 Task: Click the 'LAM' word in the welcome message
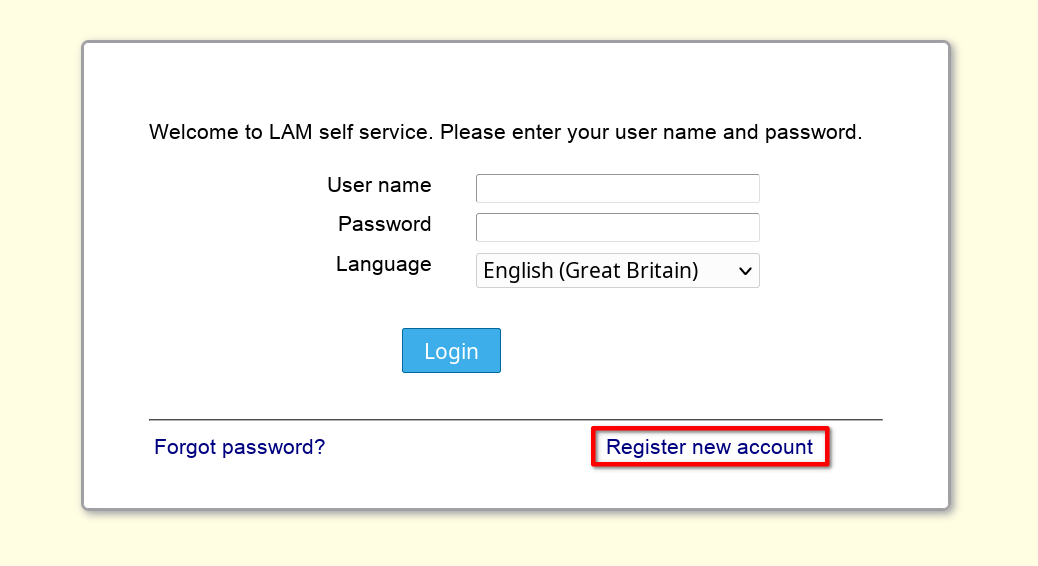pos(291,132)
